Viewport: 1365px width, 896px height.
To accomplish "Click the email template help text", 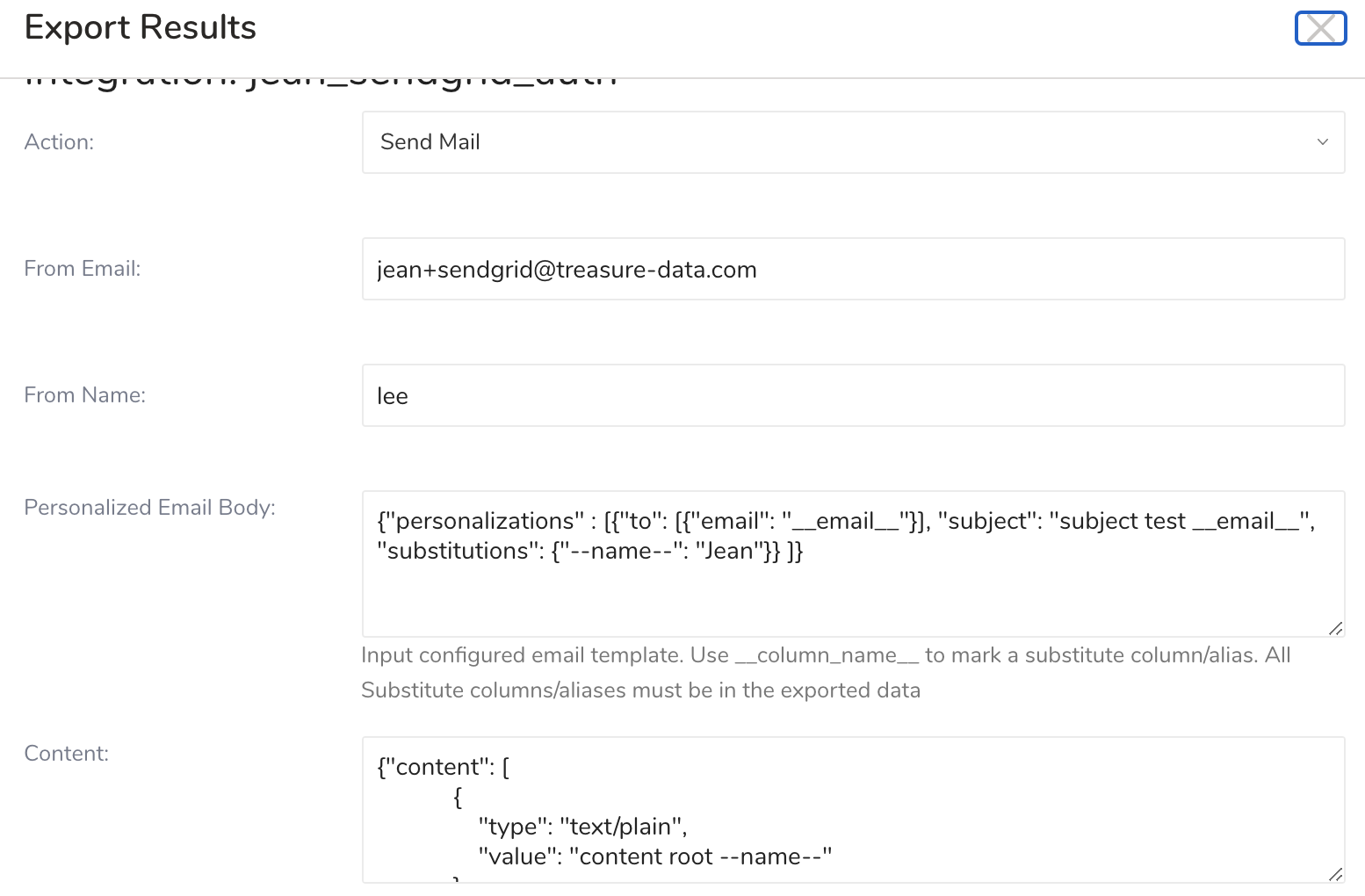I will point(826,672).
